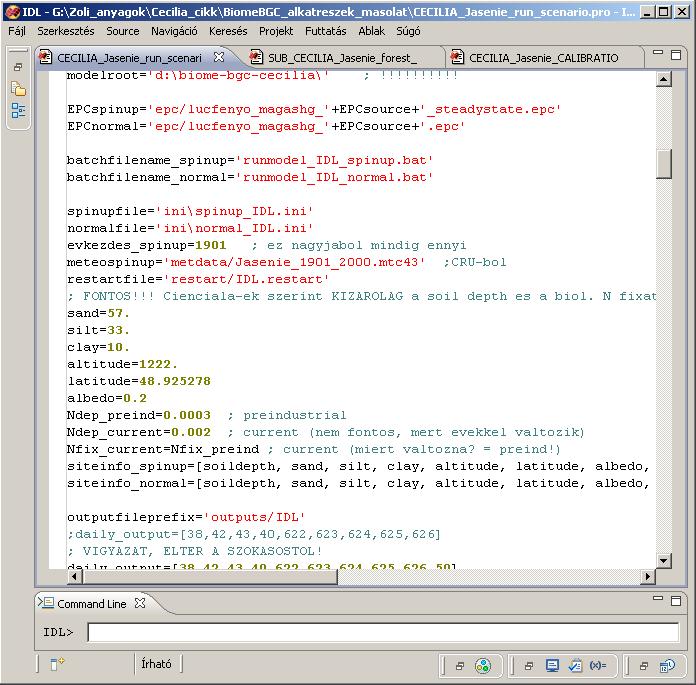This screenshot has width=696, height=685.
Task: Close the CECILIA_Jasenie_run_scenari tab
Action: point(219,57)
